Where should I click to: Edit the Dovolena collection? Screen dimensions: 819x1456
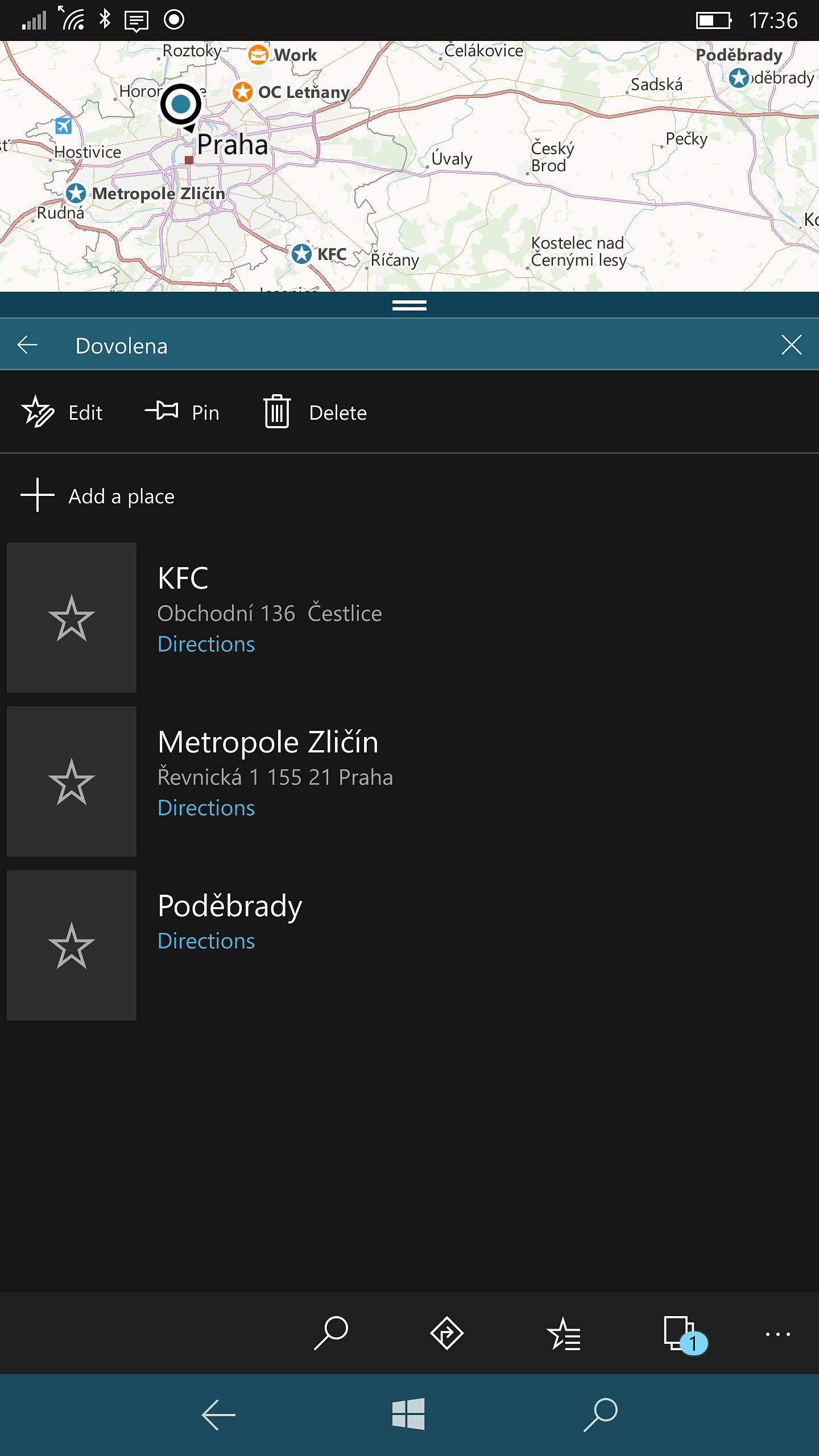click(62, 412)
